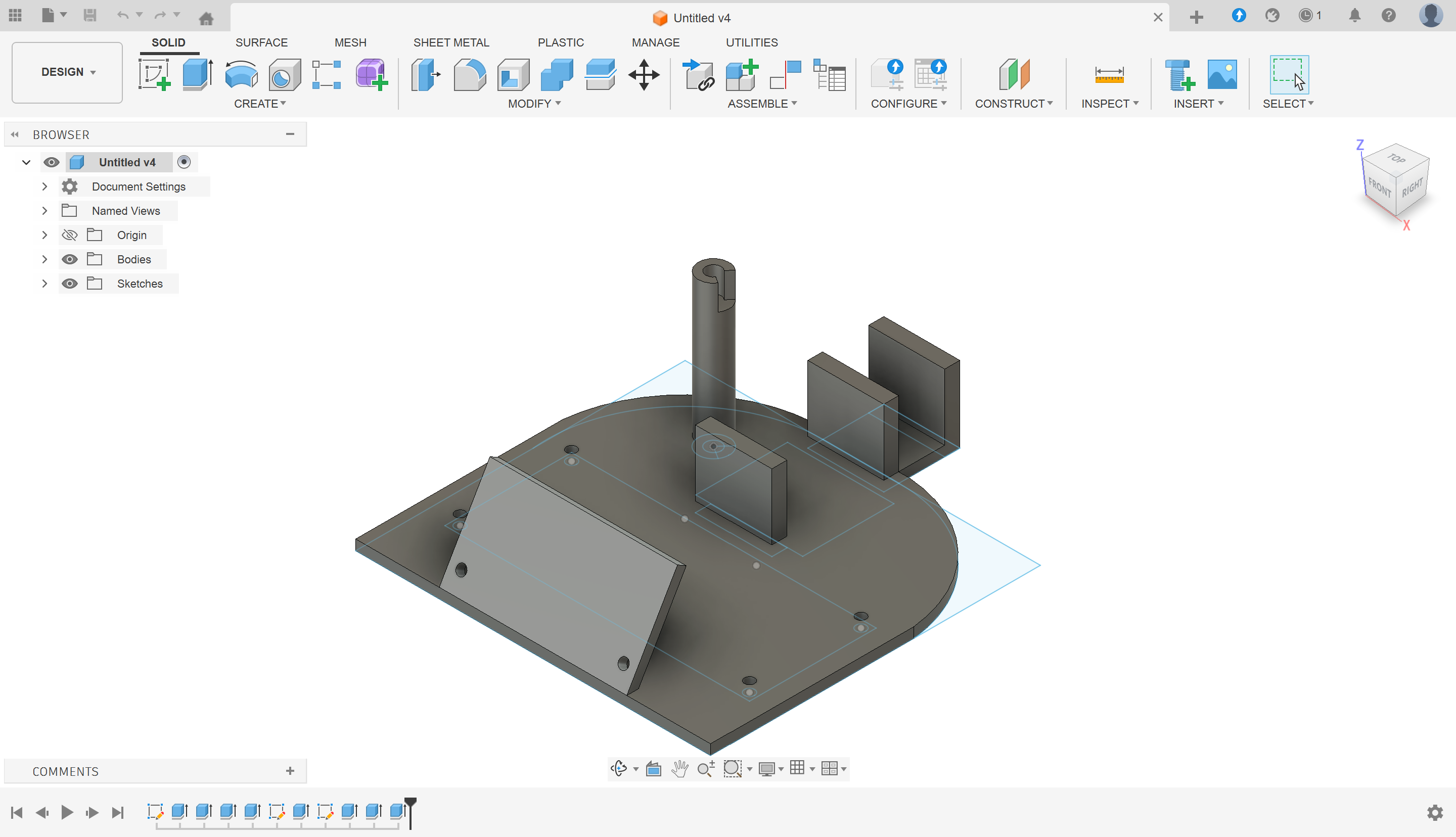Expand the Document Settings node

pyautogui.click(x=44, y=187)
